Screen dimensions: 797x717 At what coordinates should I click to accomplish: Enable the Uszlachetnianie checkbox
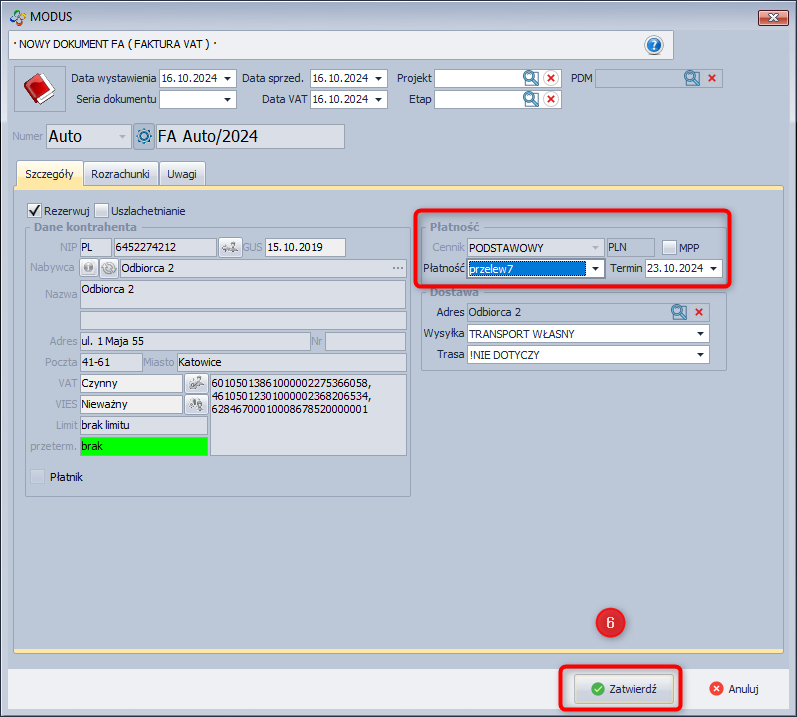click(101, 211)
